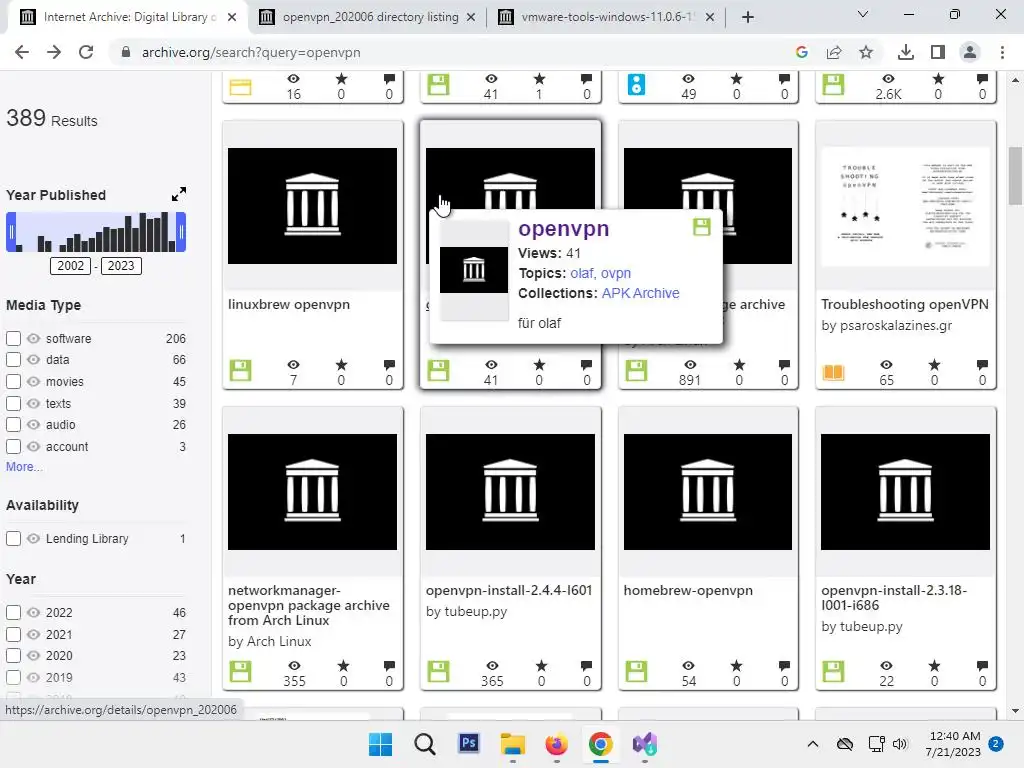Expand the Year Published histogram
Screen dimensions: 1024x768
(178, 194)
